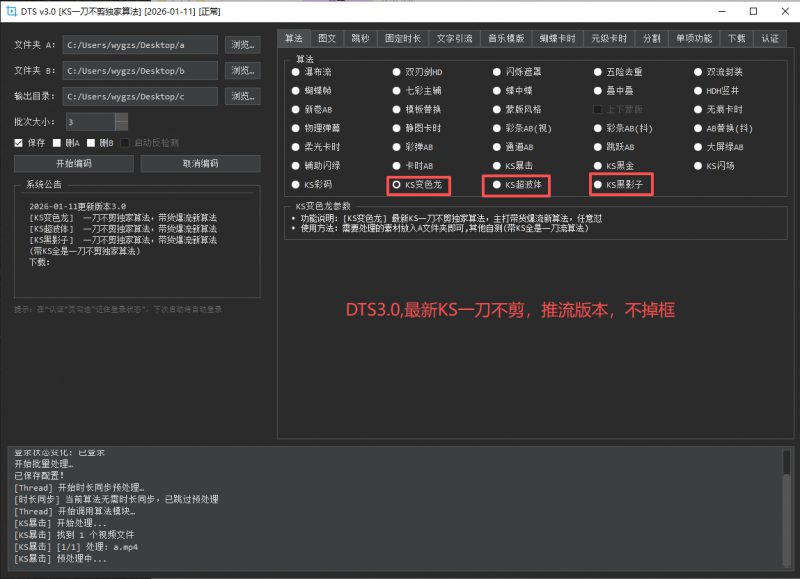The image size is (800, 579).
Task: Click the 批次大小 spinner arrows
Action: [x=121, y=121]
